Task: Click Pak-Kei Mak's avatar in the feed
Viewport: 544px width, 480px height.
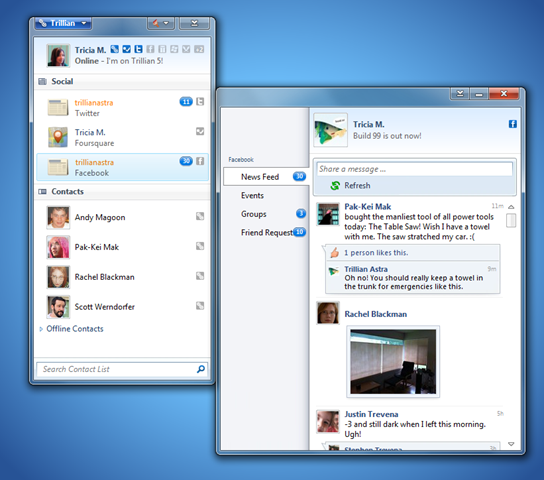Action: (328, 214)
